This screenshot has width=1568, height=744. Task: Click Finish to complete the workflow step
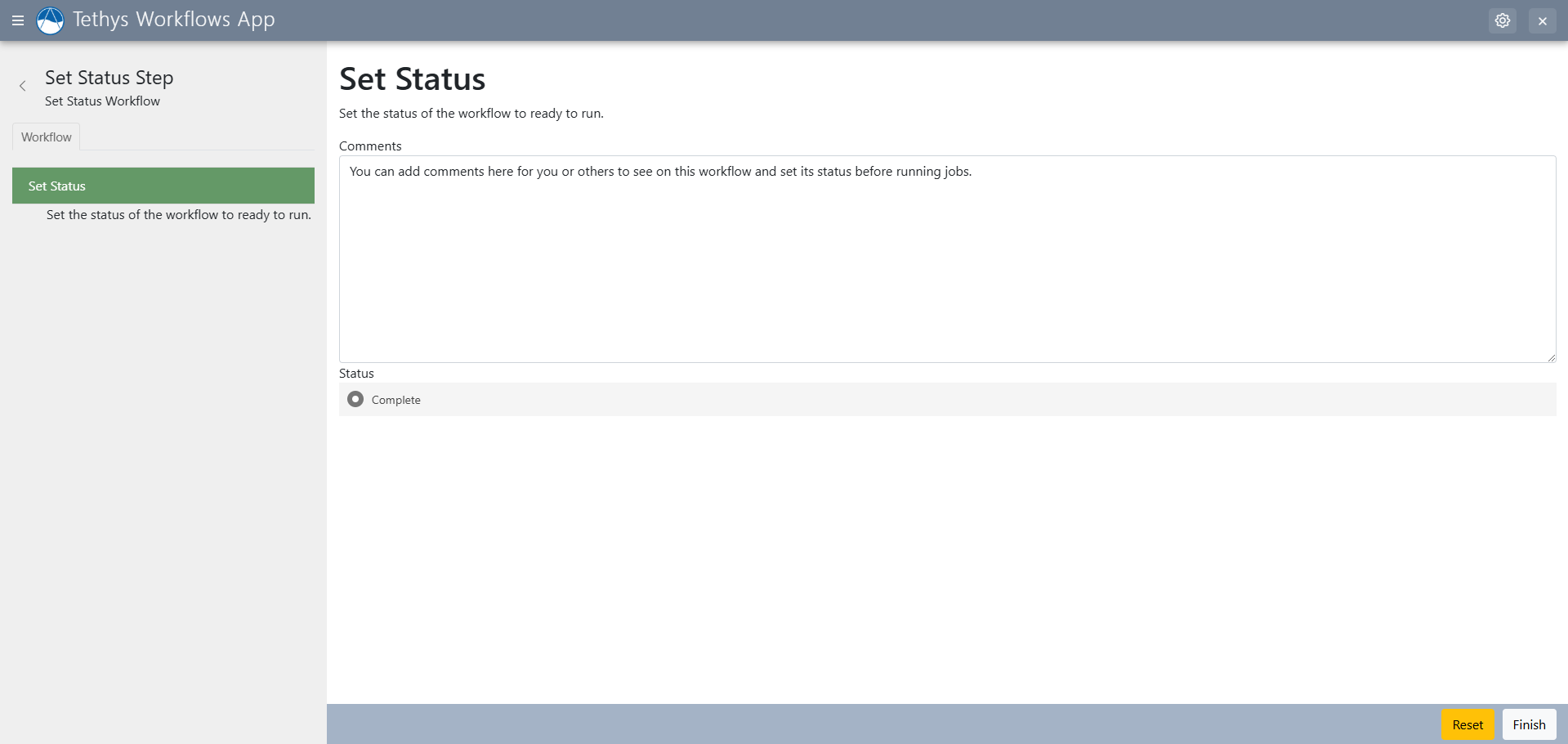[1528, 724]
